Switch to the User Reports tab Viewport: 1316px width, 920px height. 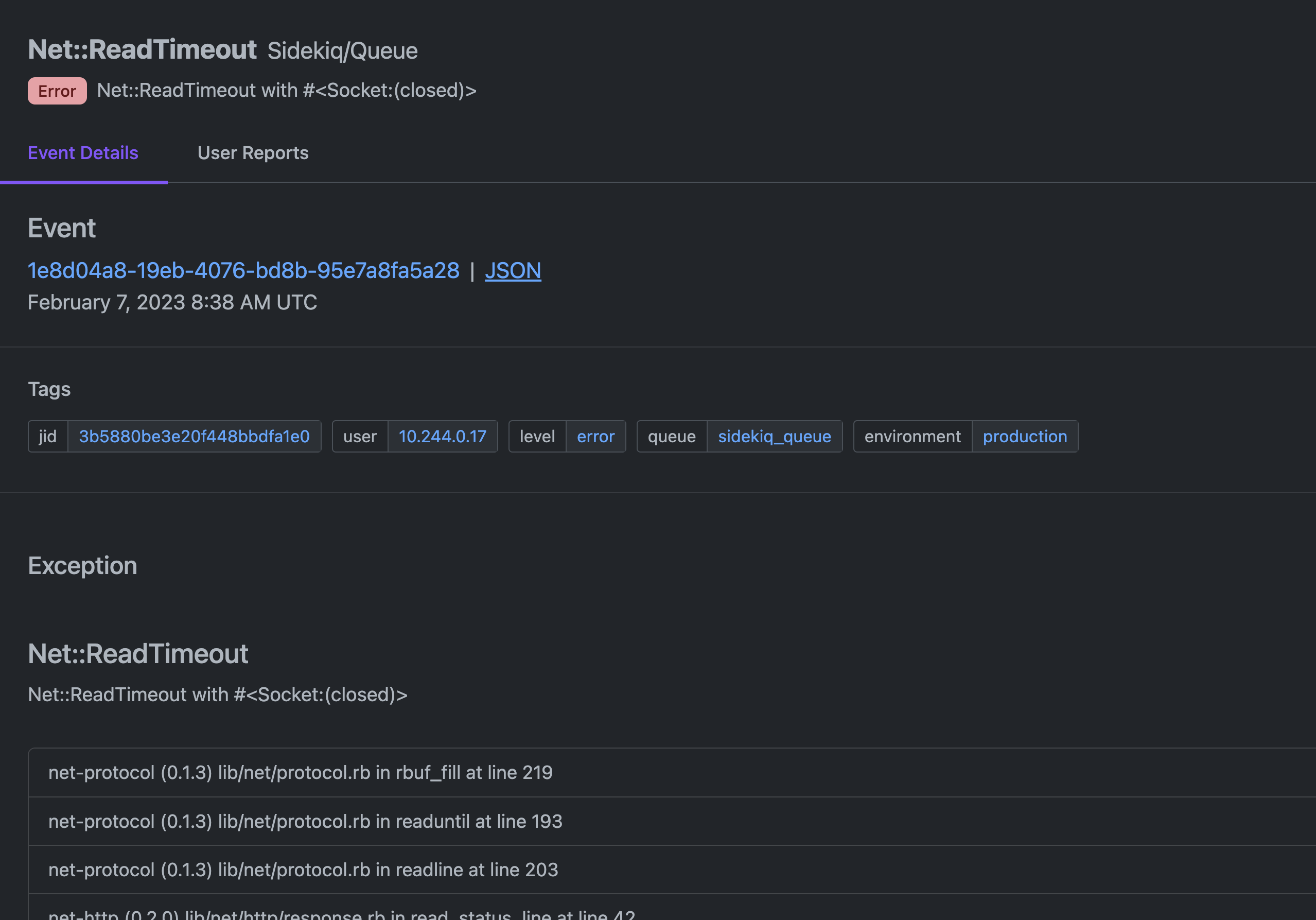tap(253, 152)
